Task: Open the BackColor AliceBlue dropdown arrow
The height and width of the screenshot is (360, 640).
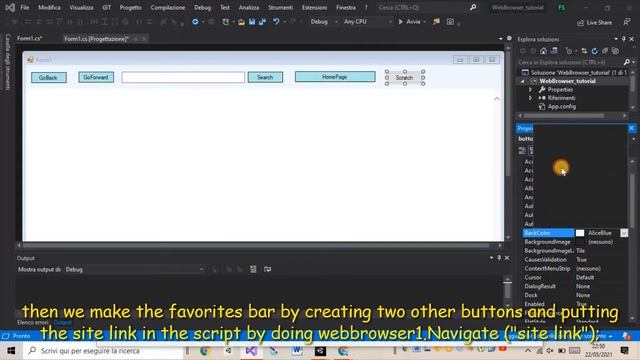Action: pos(624,233)
